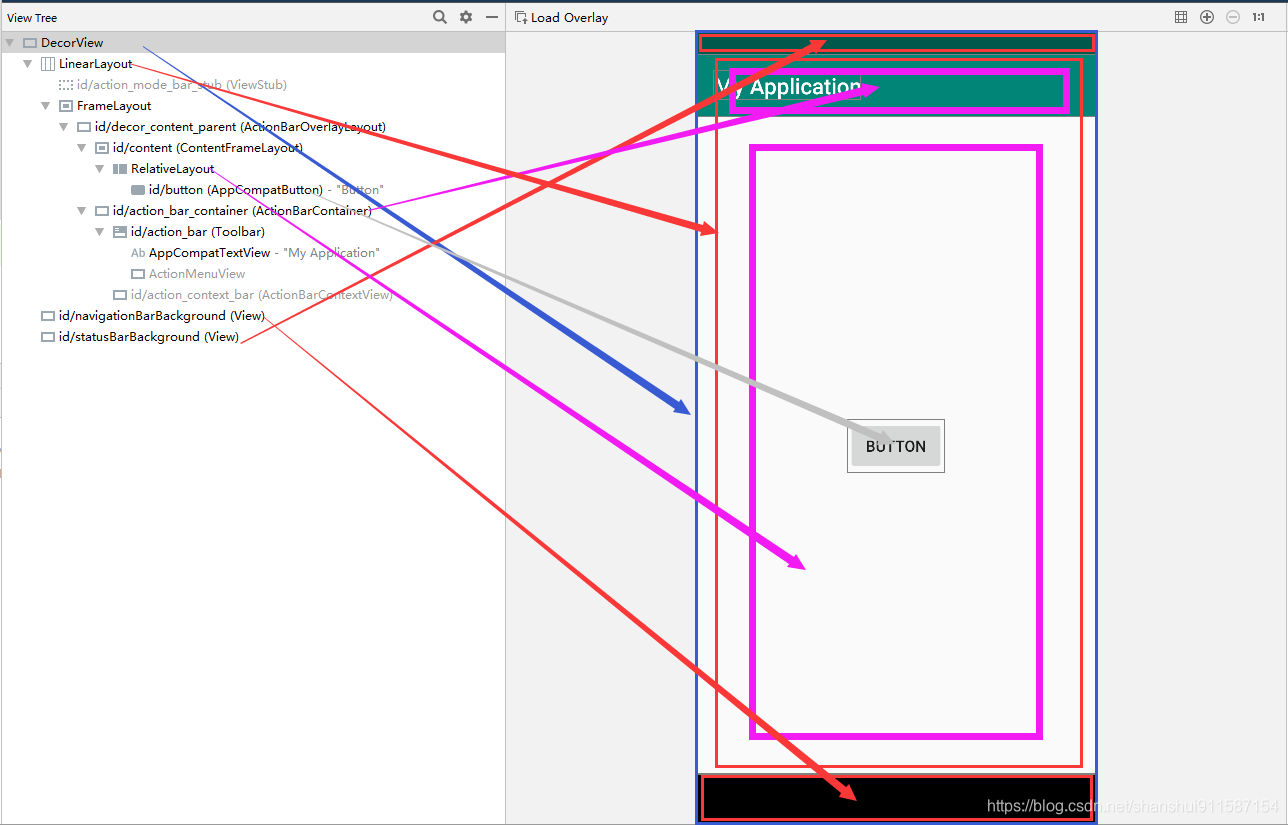Screen dimensions: 1288x825
Task: Toggle the grid display icon
Action: pos(1181,17)
